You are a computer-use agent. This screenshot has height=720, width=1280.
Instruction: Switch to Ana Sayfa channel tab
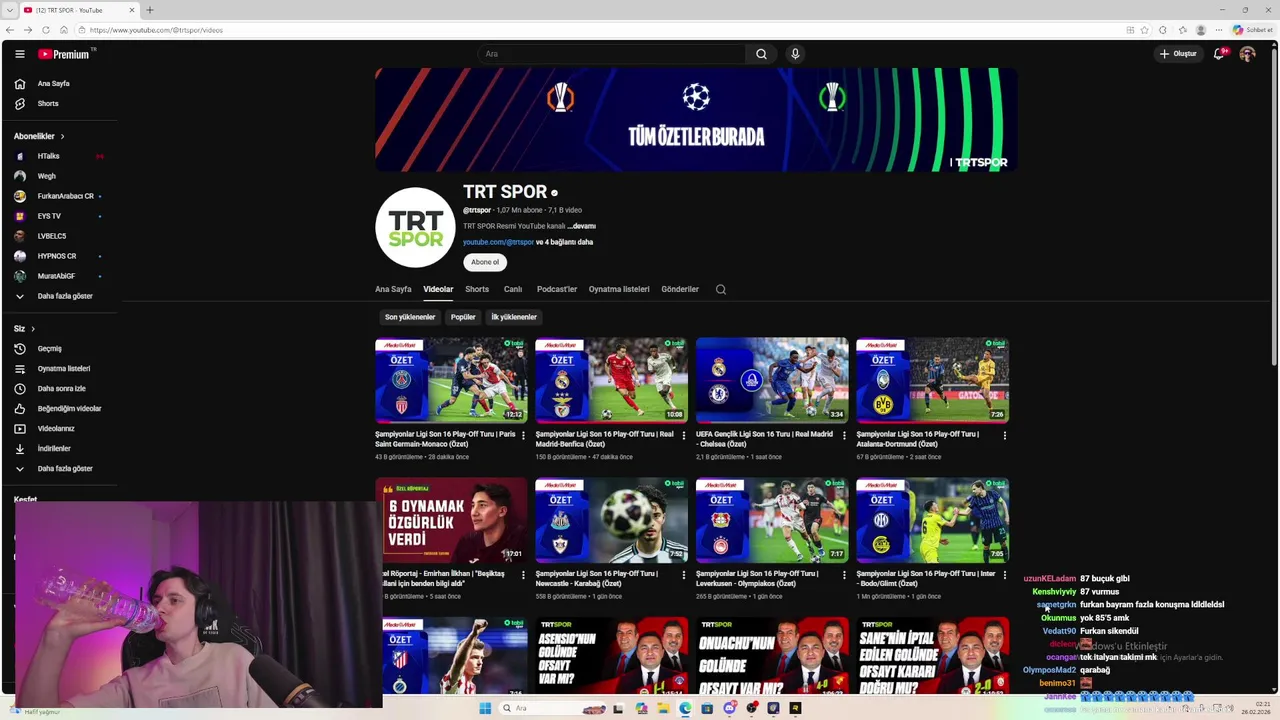click(x=393, y=289)
